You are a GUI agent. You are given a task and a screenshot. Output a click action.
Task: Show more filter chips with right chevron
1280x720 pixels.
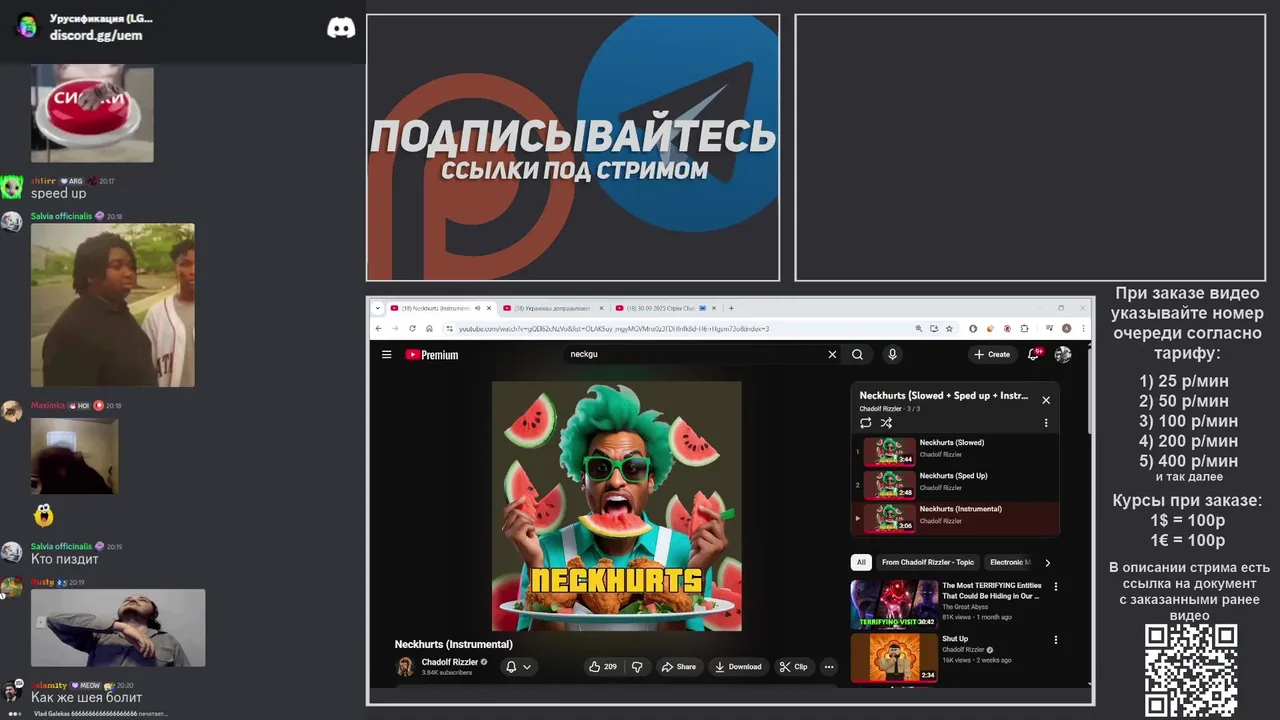(x=1047, y=562)
